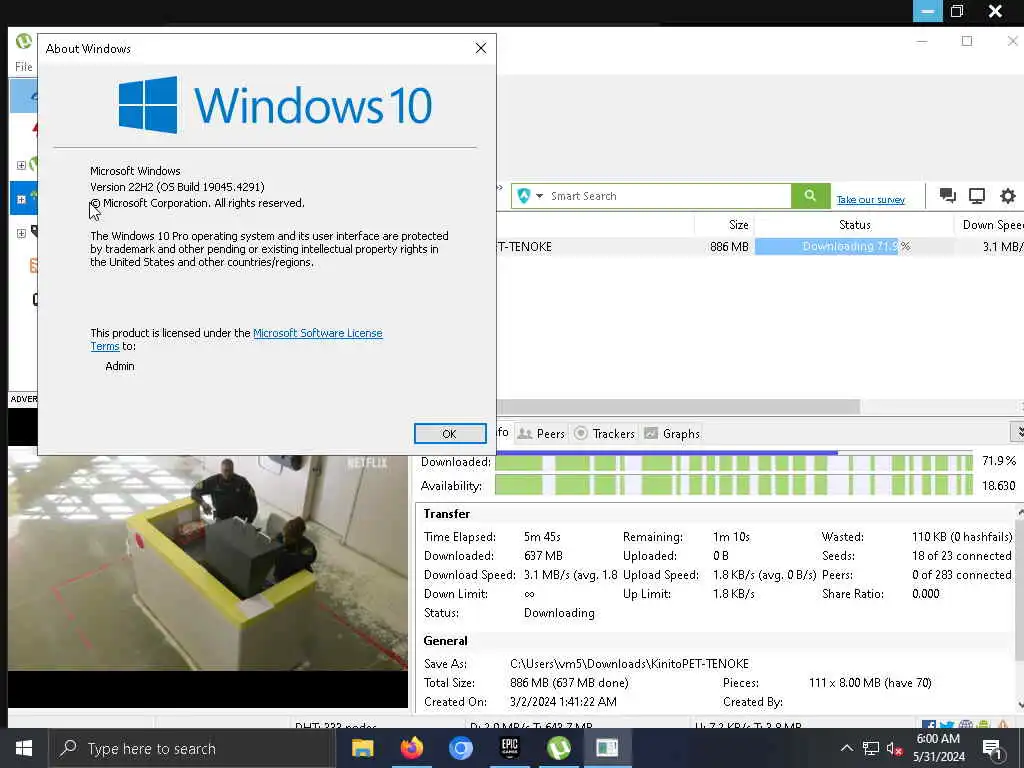Viewport: 1024px width, 768px height.
Task: Open the Action Center notifications icon
Action: [x=991, y=748]
